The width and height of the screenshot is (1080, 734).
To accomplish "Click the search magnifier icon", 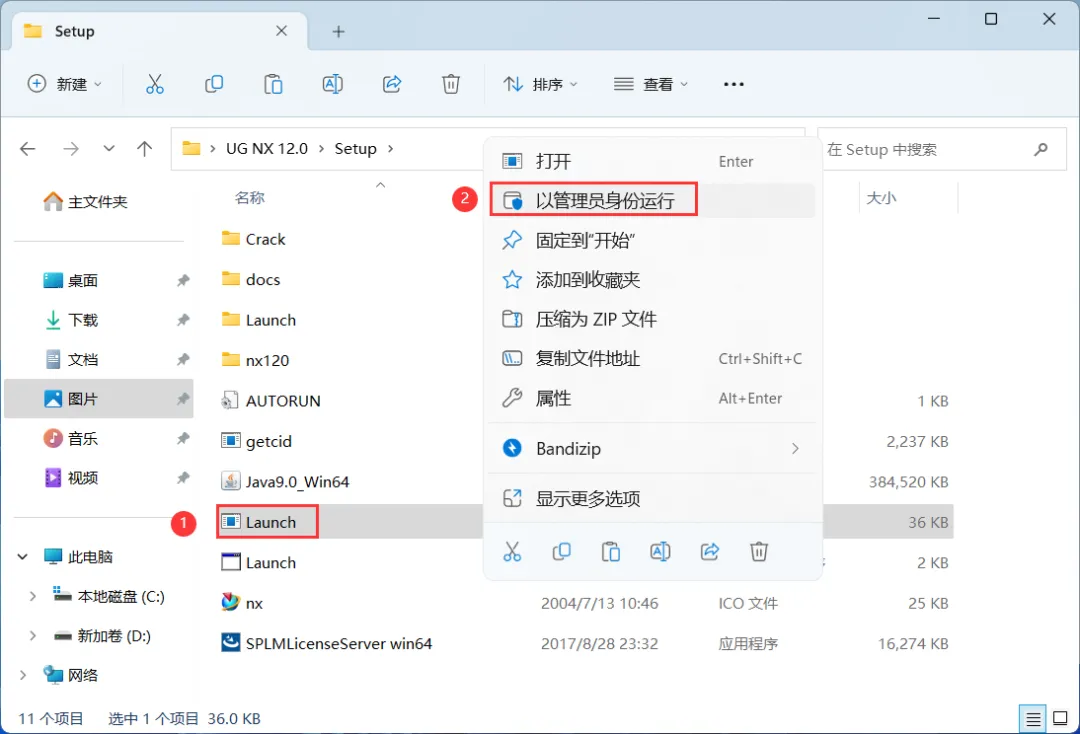I will coord(1041,149).
